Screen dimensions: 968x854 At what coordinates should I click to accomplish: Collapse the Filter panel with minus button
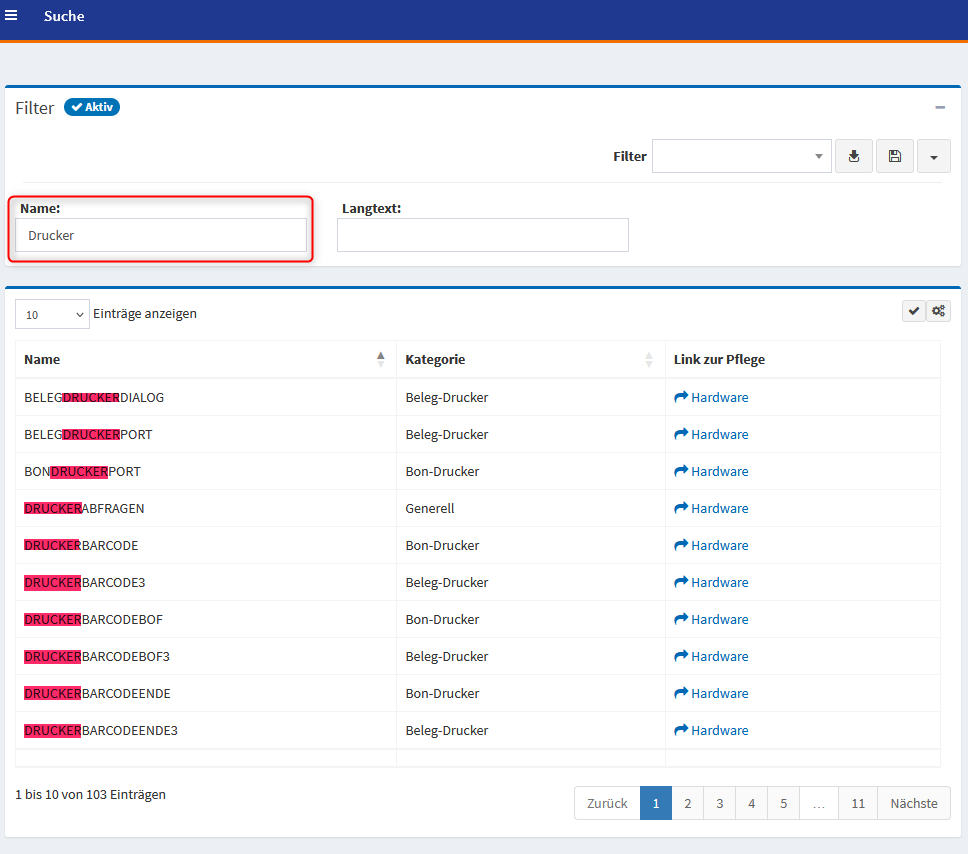click(940, 107)
